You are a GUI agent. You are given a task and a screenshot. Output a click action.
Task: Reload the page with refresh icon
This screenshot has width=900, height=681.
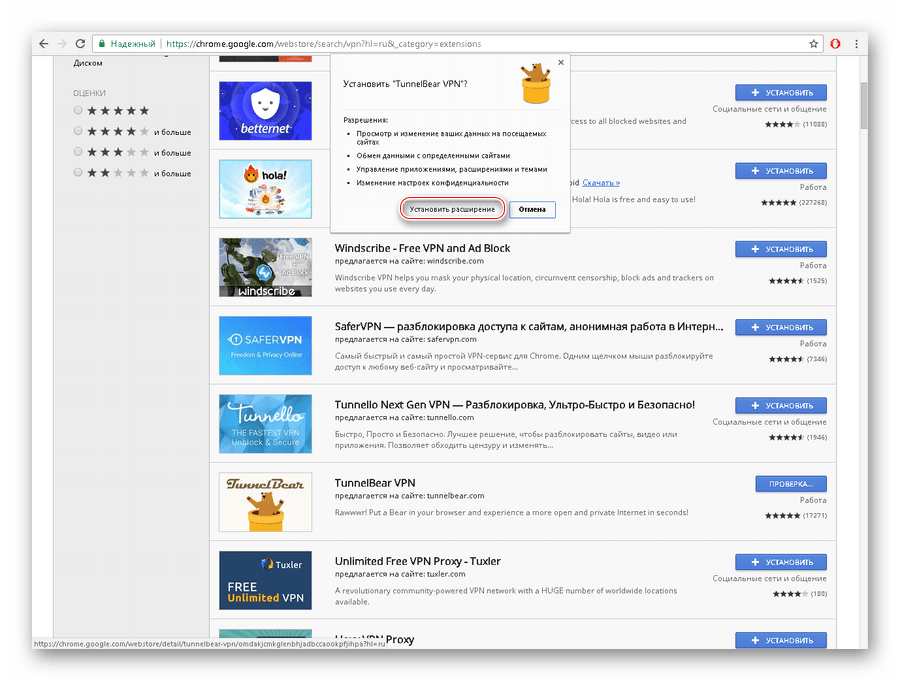pos(80,44)
